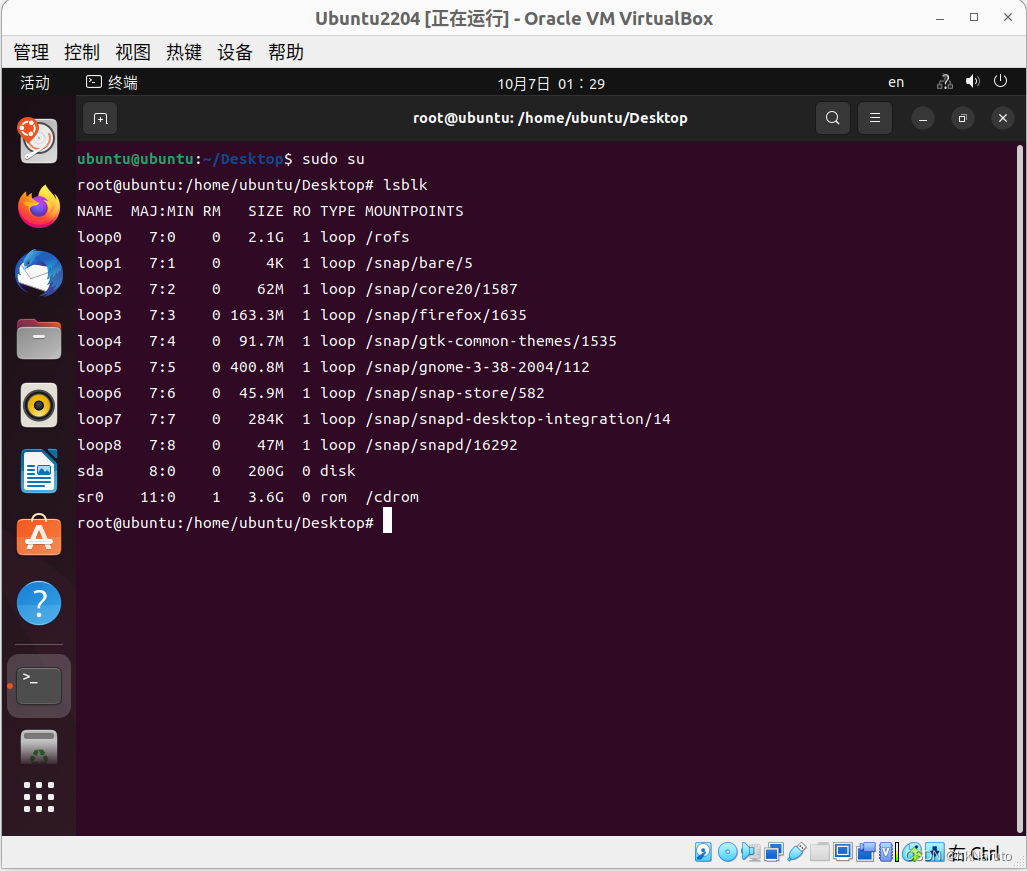Click the network icon in top bar
Viewport: 1027px width, 871px height.
coord(944,82)
